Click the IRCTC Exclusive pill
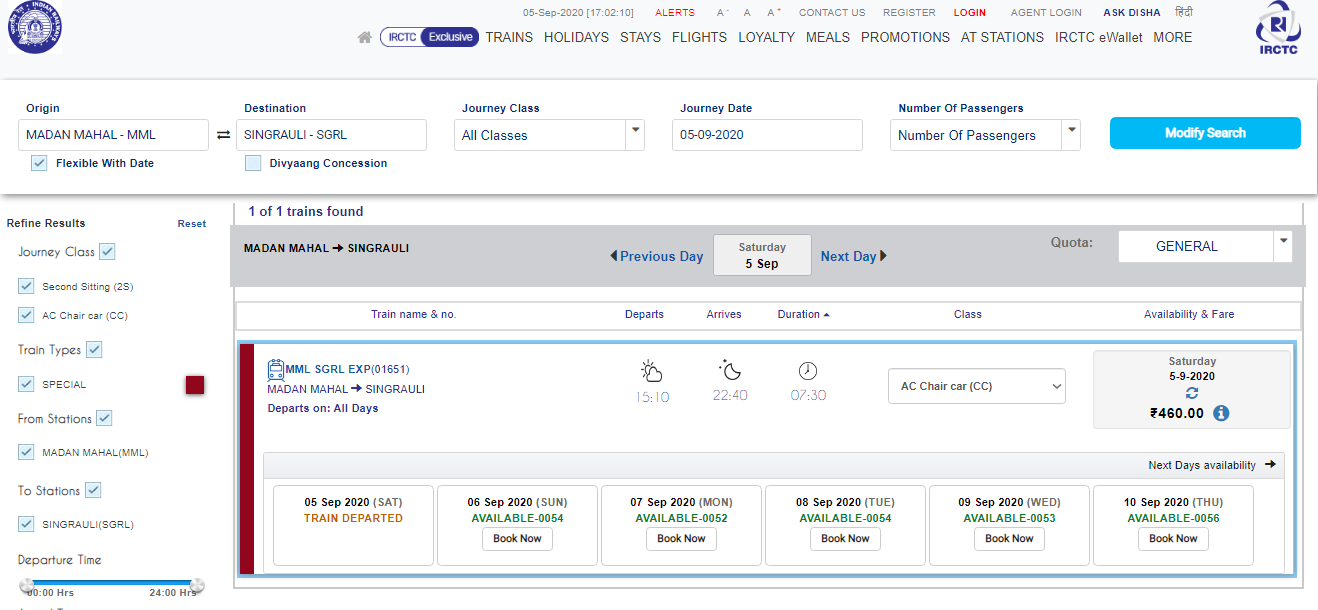 click(x=430, y=37)
